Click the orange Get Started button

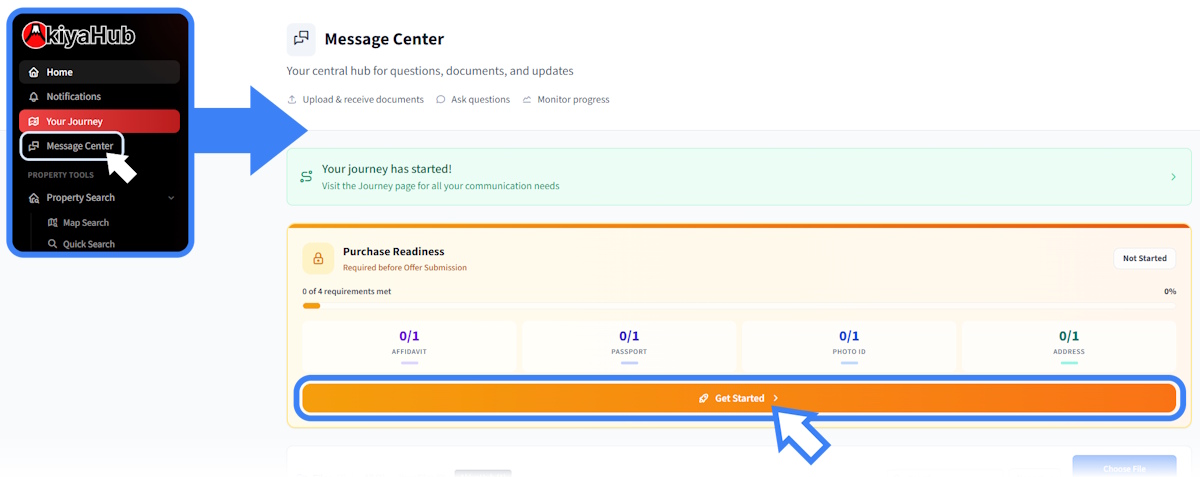click(x=739, y=398)
